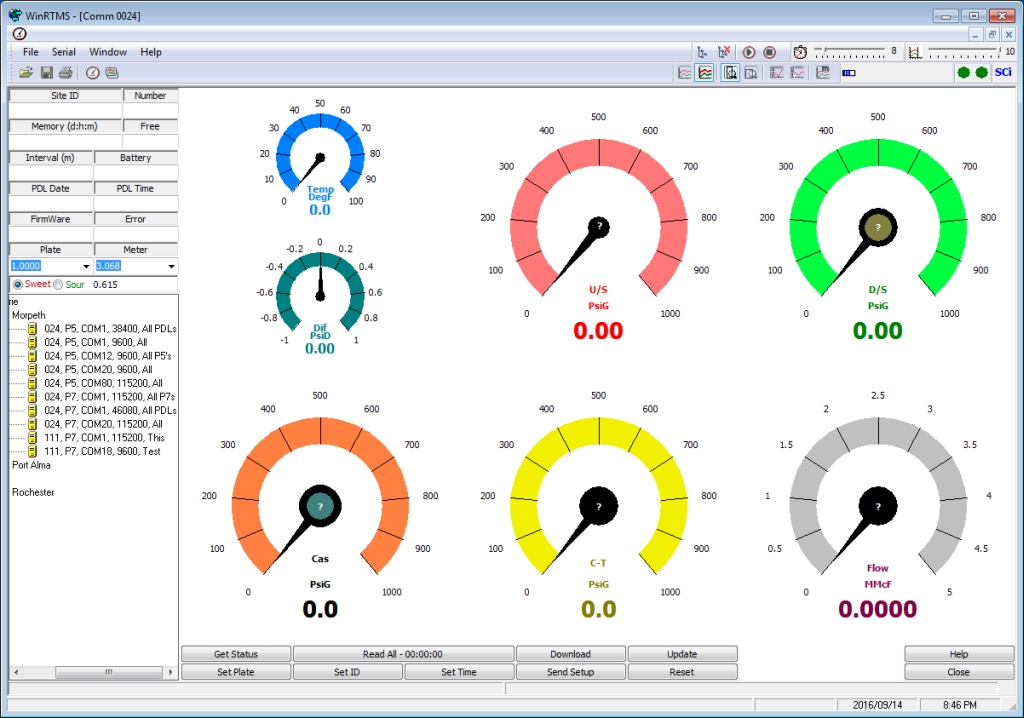1024x718 pixels.
Task: Open a file with the folder icon
Action: (x=26, y=73)
